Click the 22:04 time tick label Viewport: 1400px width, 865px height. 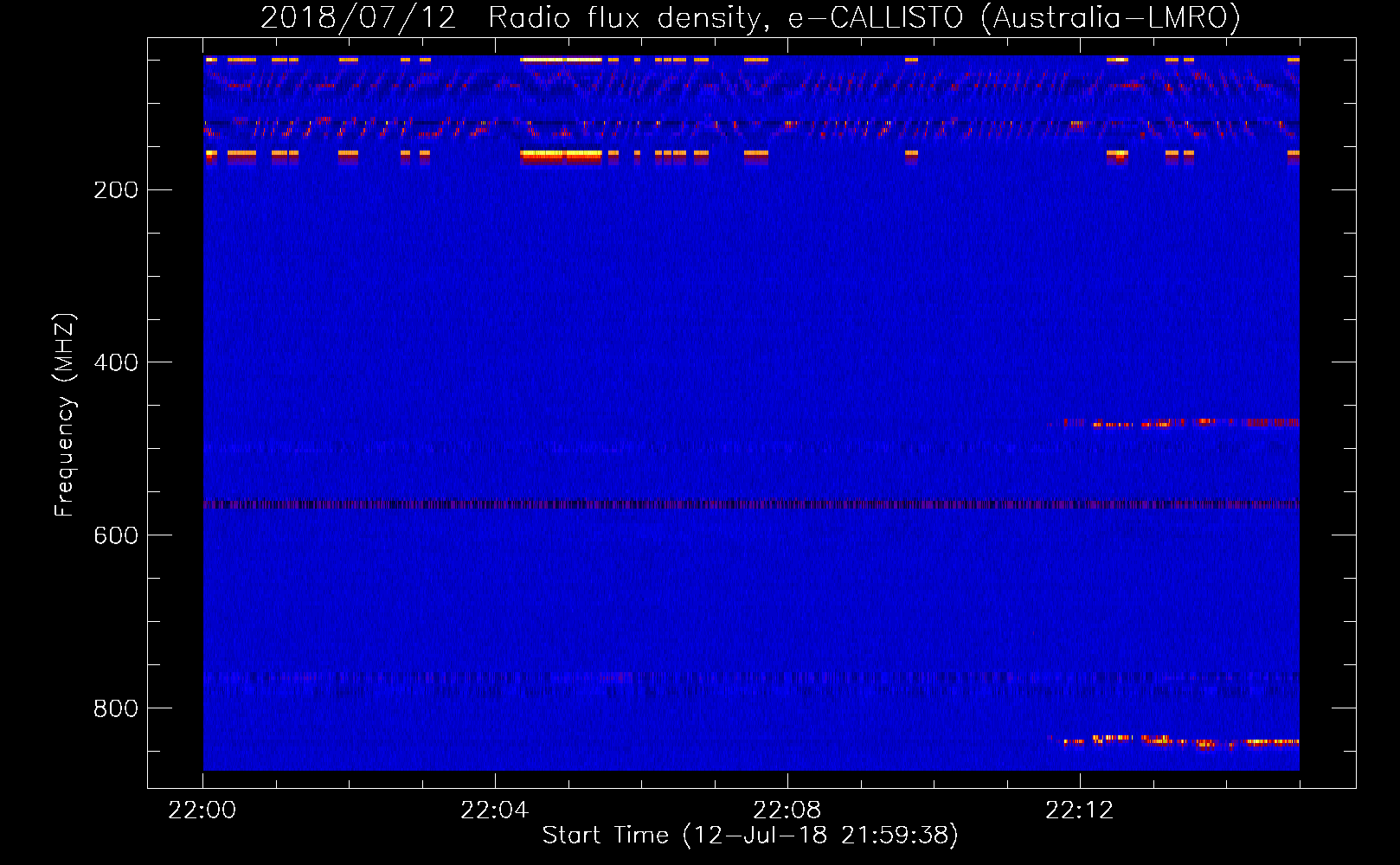click(x=495, y=811)
